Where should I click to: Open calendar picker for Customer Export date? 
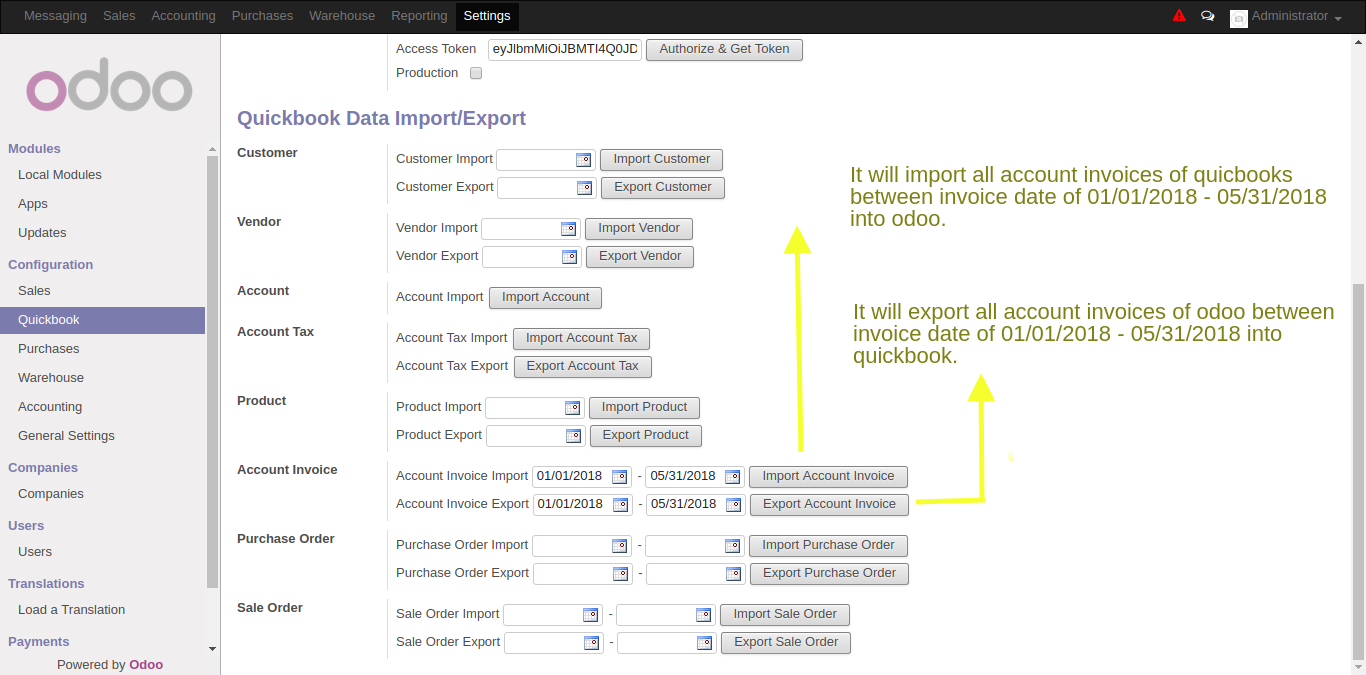click(x=584, y=188)
